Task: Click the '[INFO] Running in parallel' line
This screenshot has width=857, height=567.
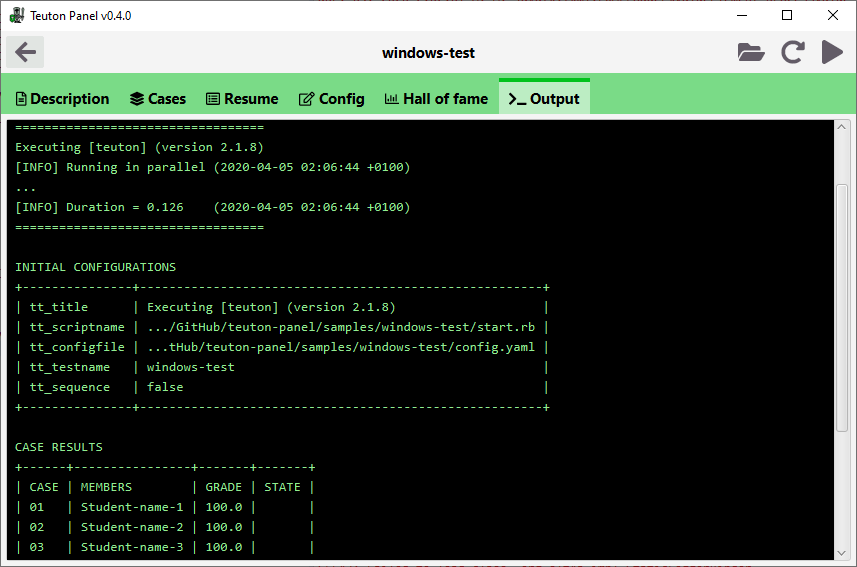Action: (x=213, y=167)
